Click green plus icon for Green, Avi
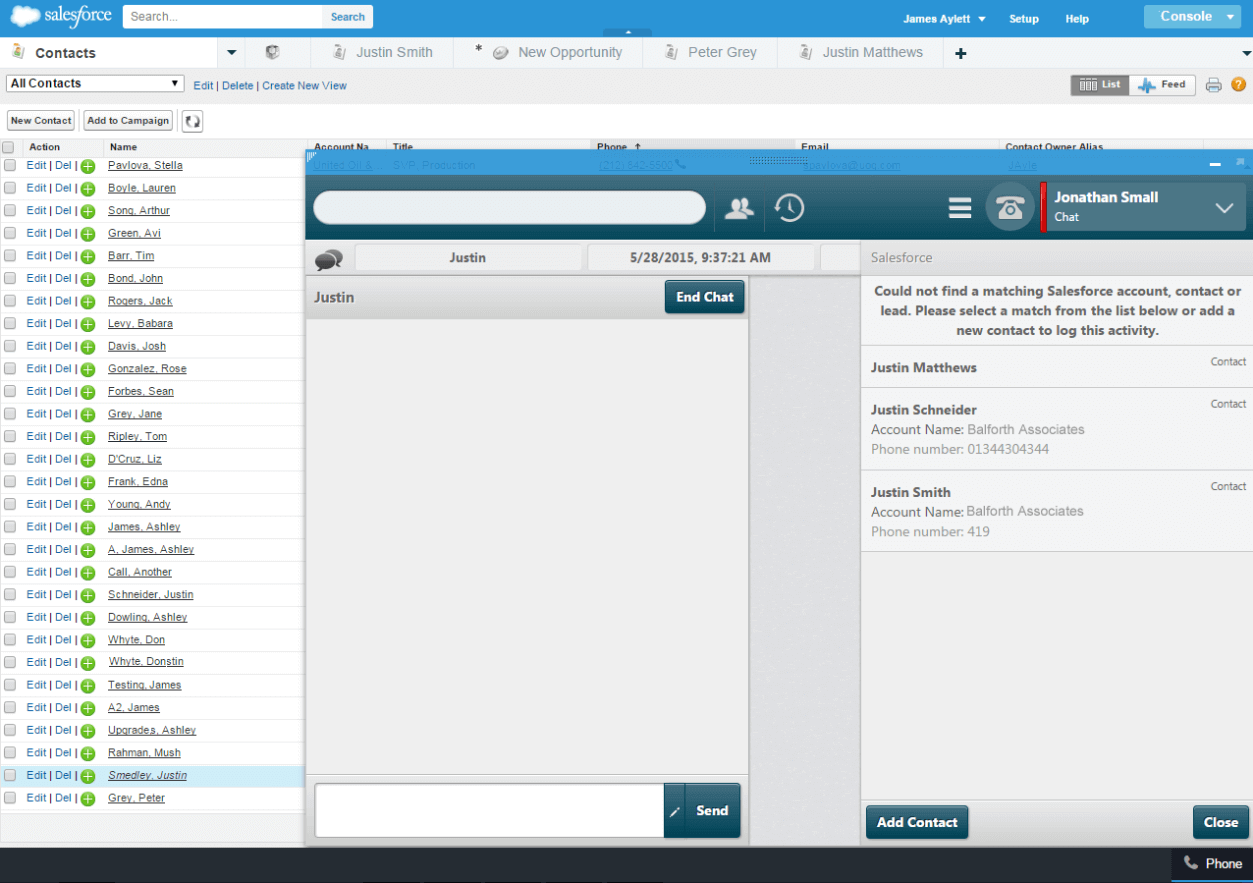 (88, 234)
